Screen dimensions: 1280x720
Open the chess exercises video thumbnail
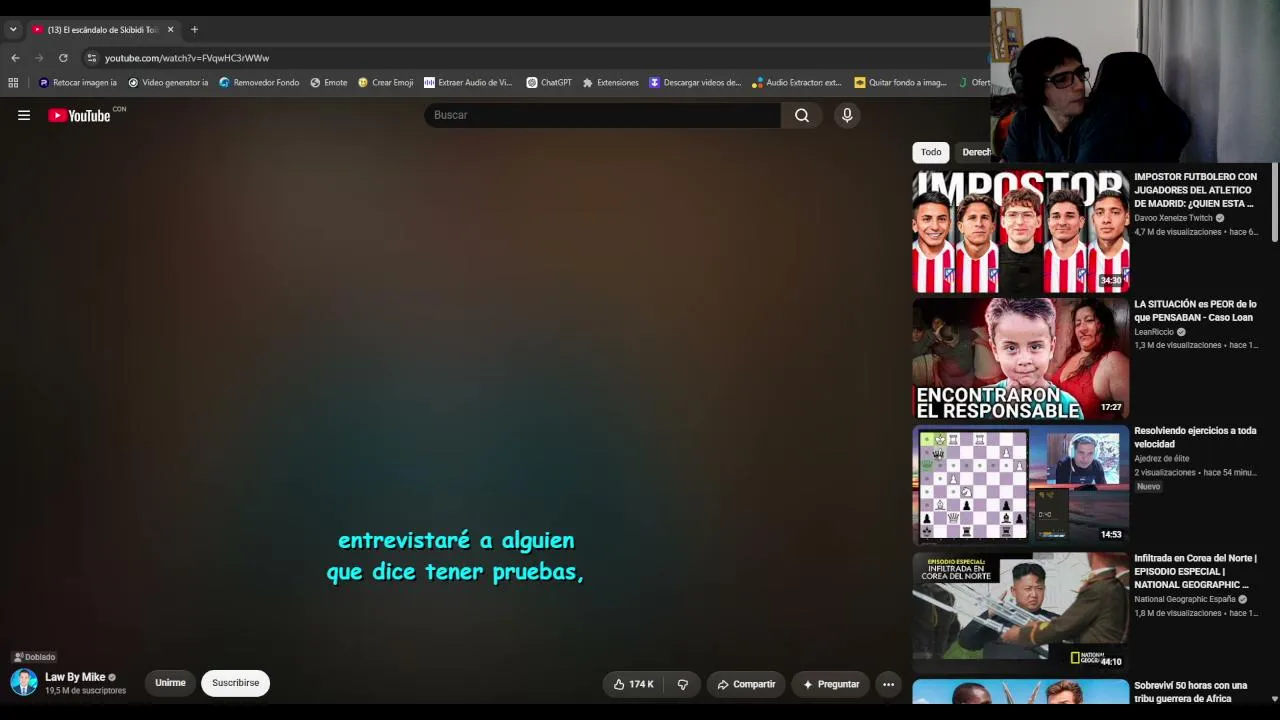[x=1020, y=485]
